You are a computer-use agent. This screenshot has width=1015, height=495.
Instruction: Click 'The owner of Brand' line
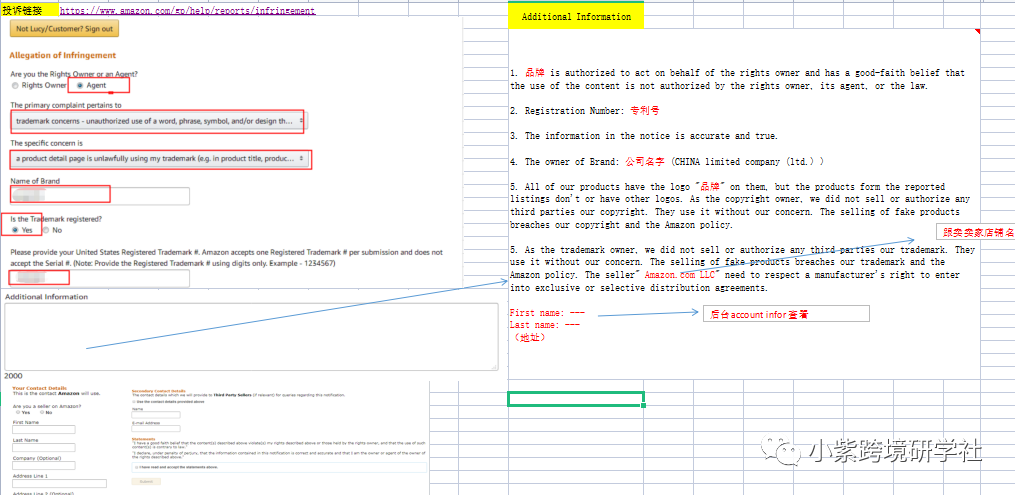pos(667,161)
